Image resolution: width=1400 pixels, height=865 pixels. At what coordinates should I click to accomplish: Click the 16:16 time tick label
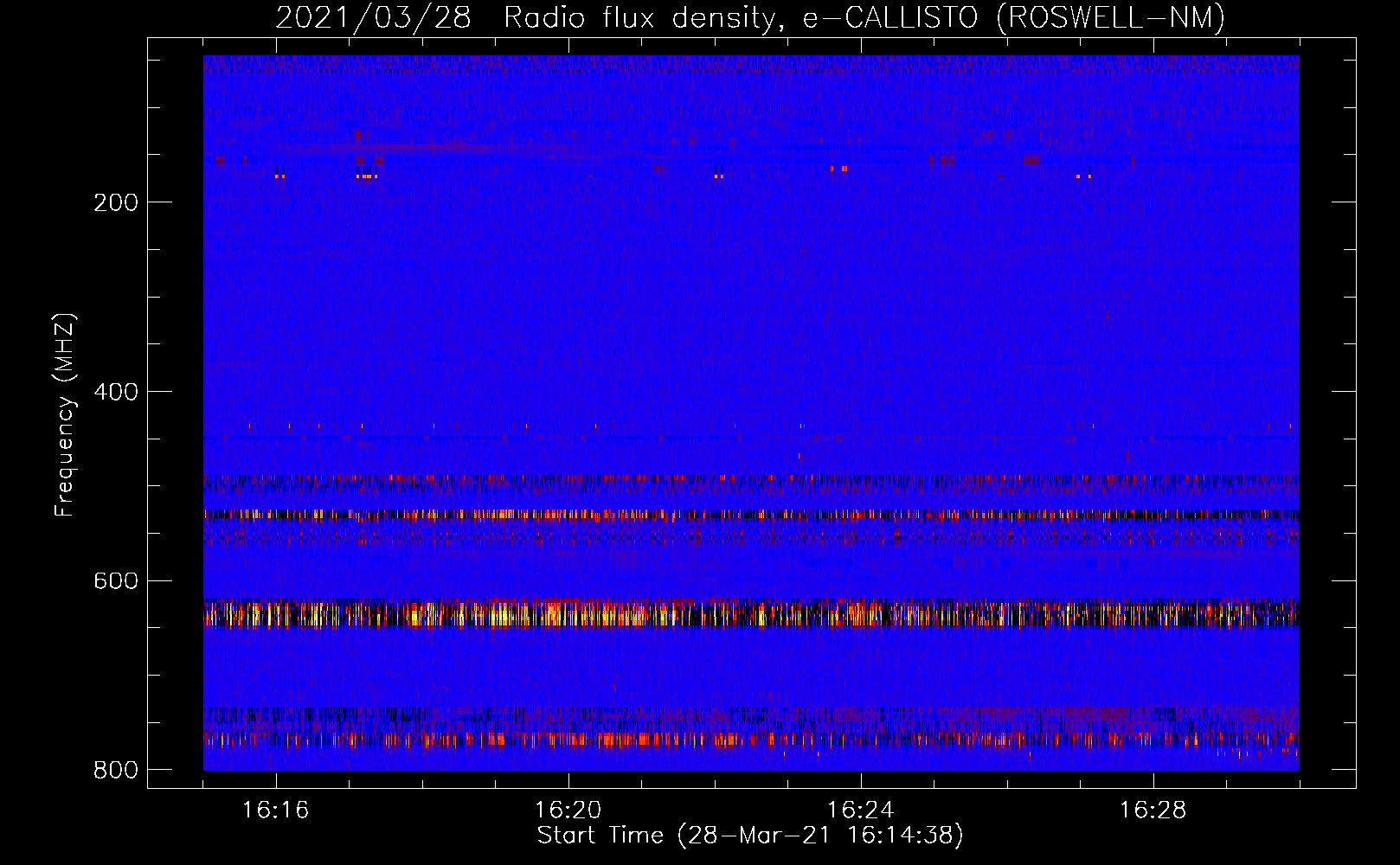276,811
